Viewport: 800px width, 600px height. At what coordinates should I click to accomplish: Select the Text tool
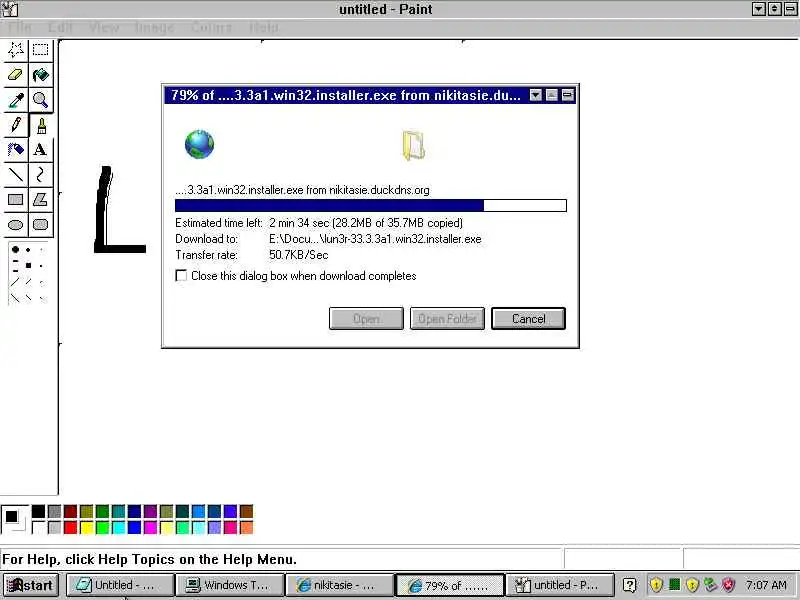point(40,149)
